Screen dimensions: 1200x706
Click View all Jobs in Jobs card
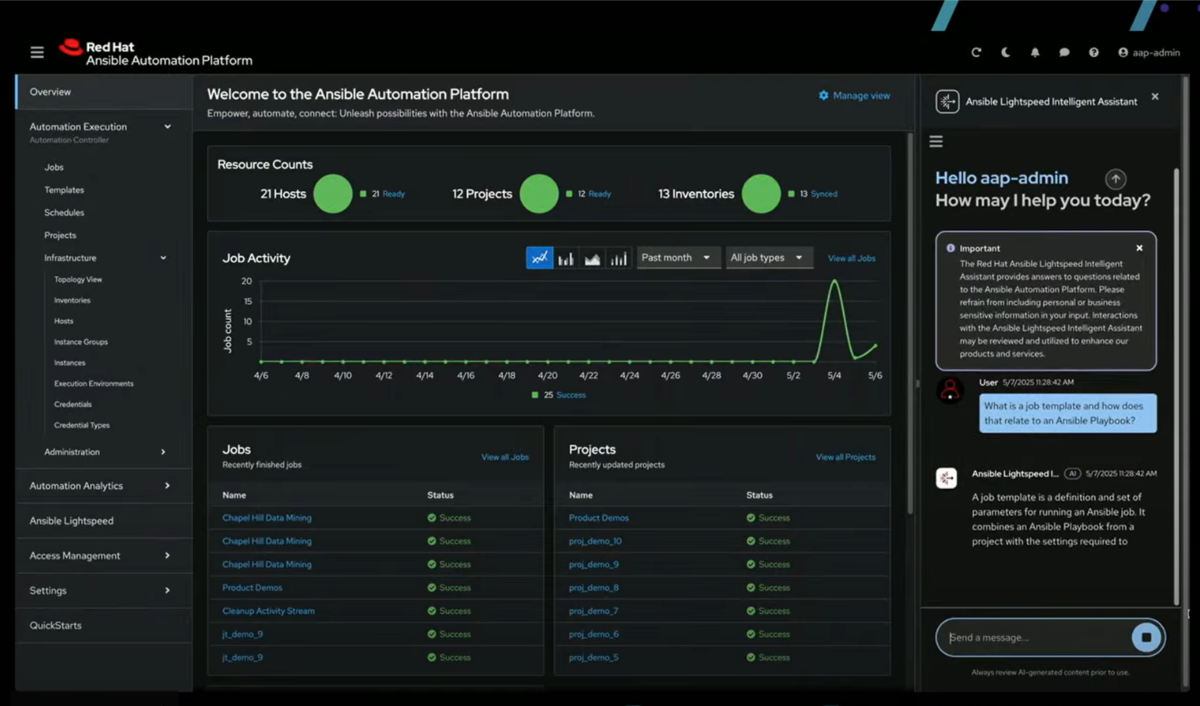[x=505, y=457]
